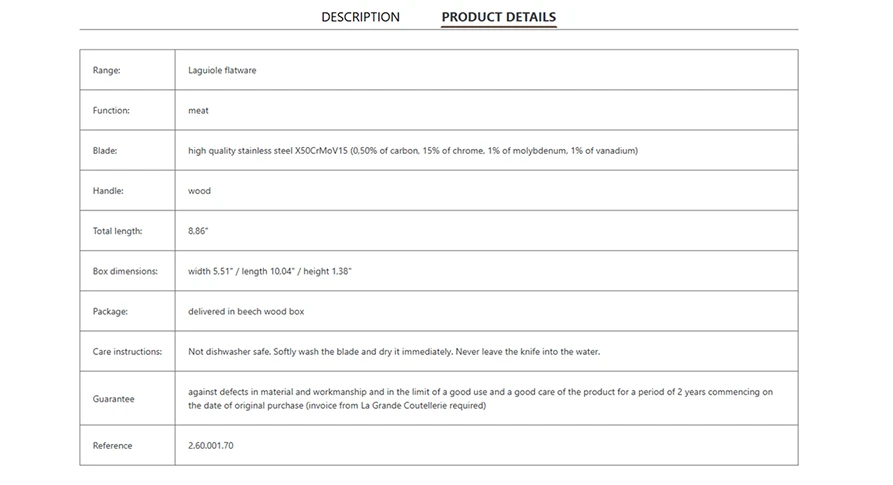Viewport: 893px width, 485px height.
Task: Click the box width/length/height dimensions text
Action: (270, 272)
